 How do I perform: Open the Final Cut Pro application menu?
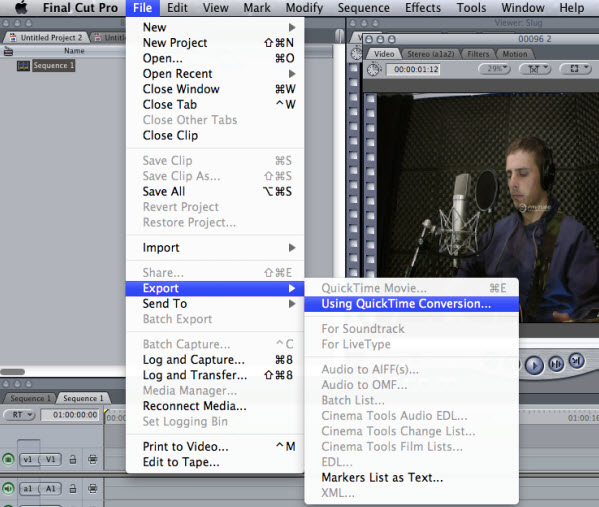(x=80, y=8)
